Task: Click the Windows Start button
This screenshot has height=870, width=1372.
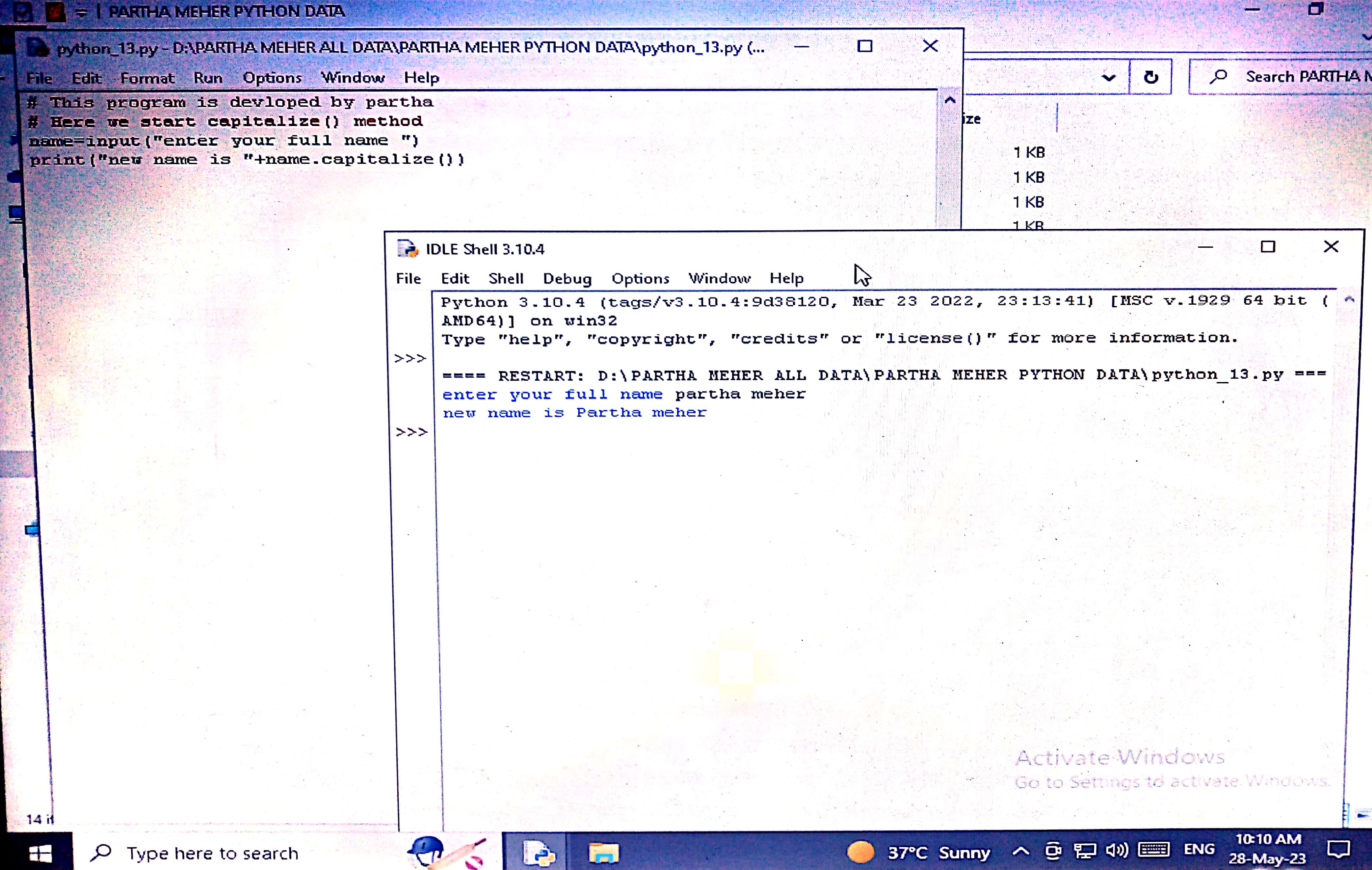Action: [40, 853]
